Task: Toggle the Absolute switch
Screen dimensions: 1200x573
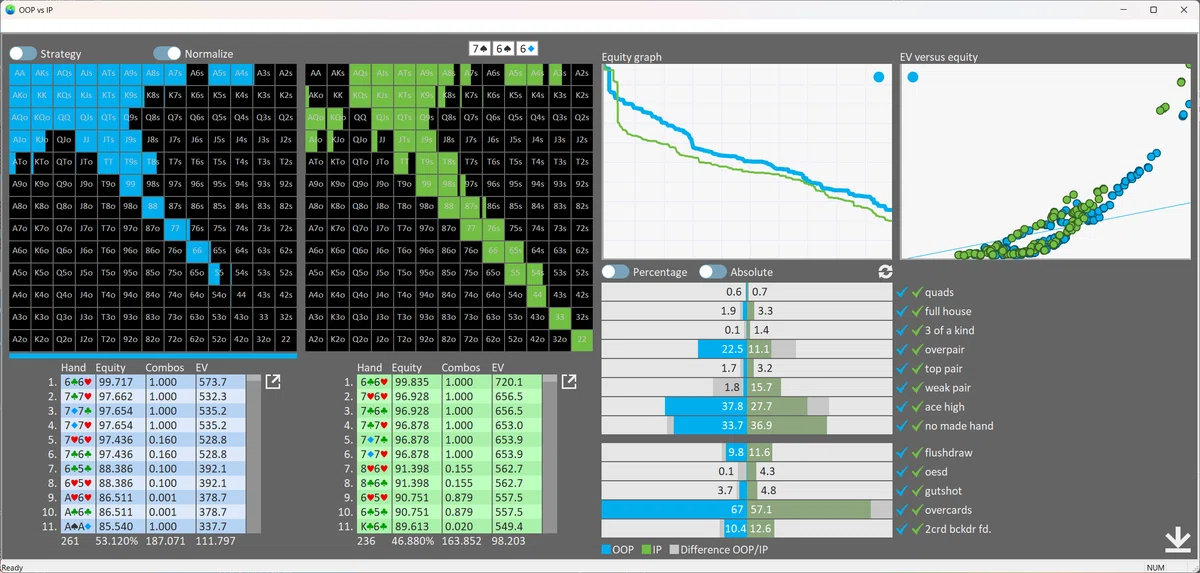Action: (712, 272)
